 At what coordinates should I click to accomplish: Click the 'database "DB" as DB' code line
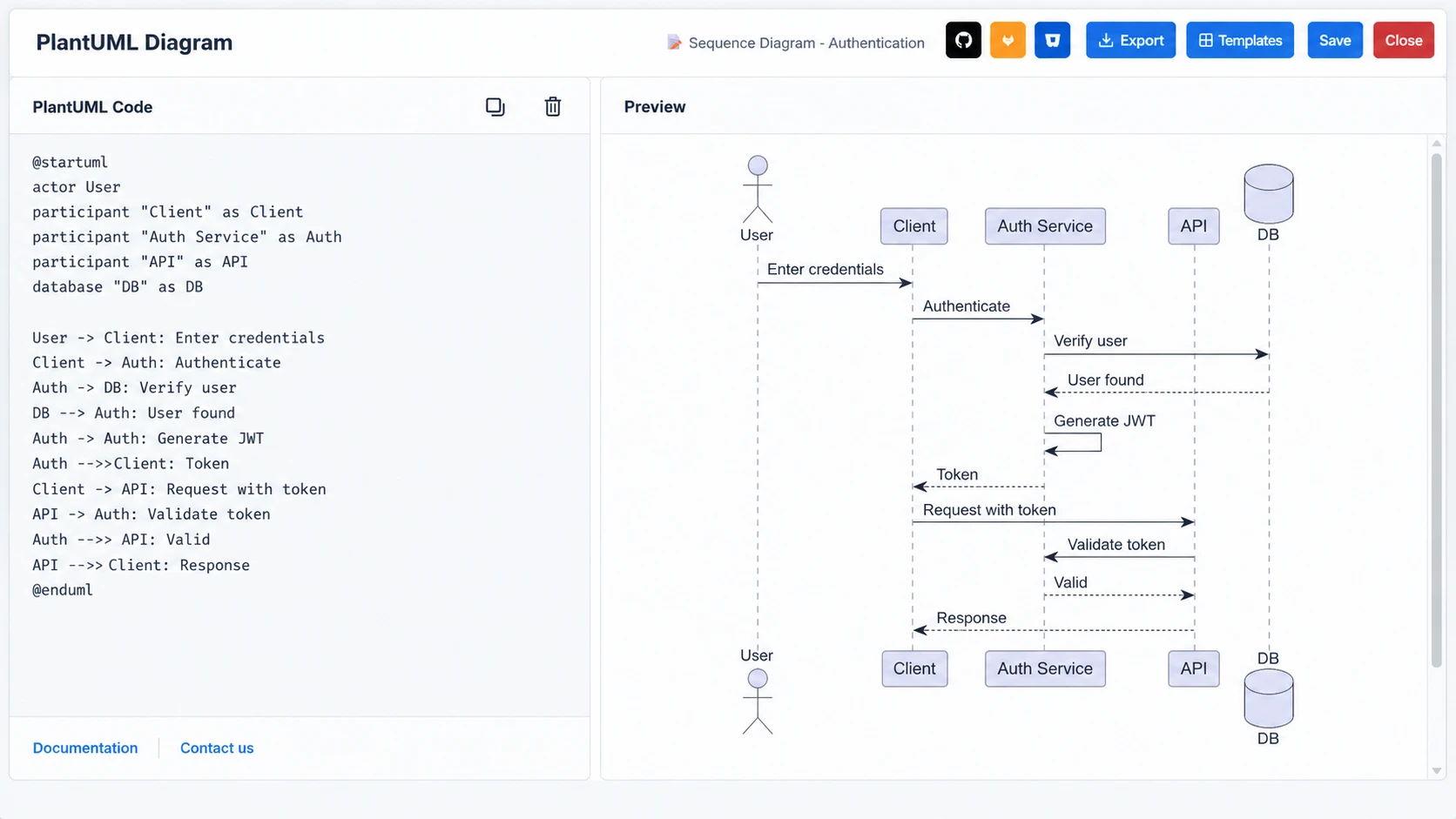click(118, 286)
